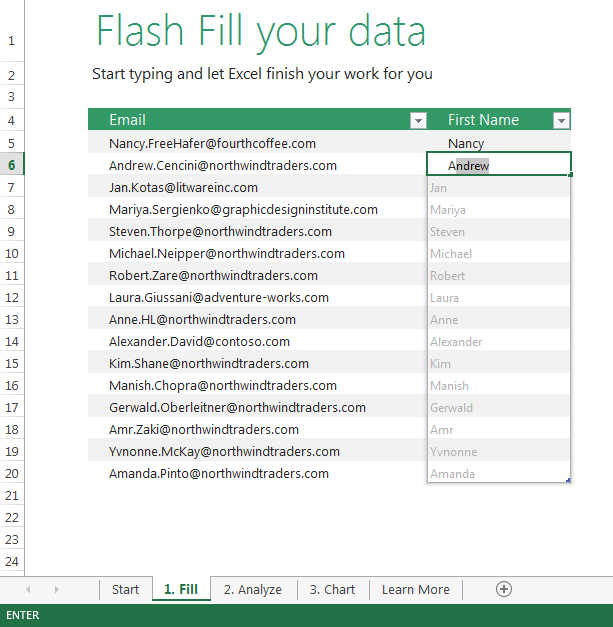This screenshot has width=613, height=627.
Task: Click the Jan flash fill suggestion
Action: tap(438, 187)
